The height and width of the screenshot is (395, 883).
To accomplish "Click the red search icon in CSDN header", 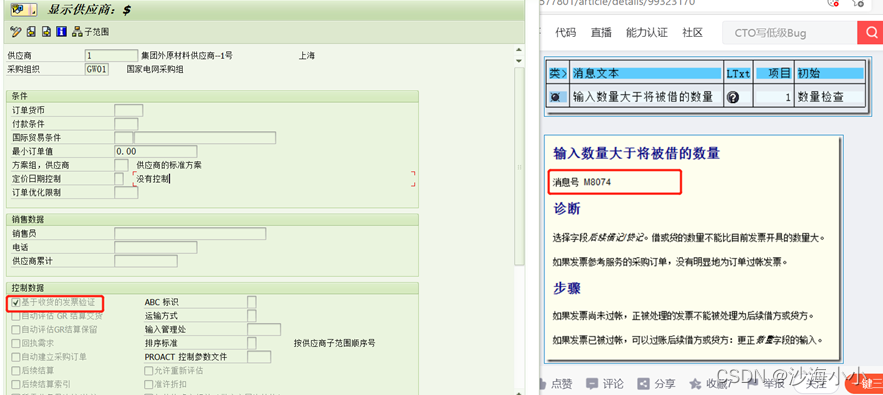I will (870, 33).
